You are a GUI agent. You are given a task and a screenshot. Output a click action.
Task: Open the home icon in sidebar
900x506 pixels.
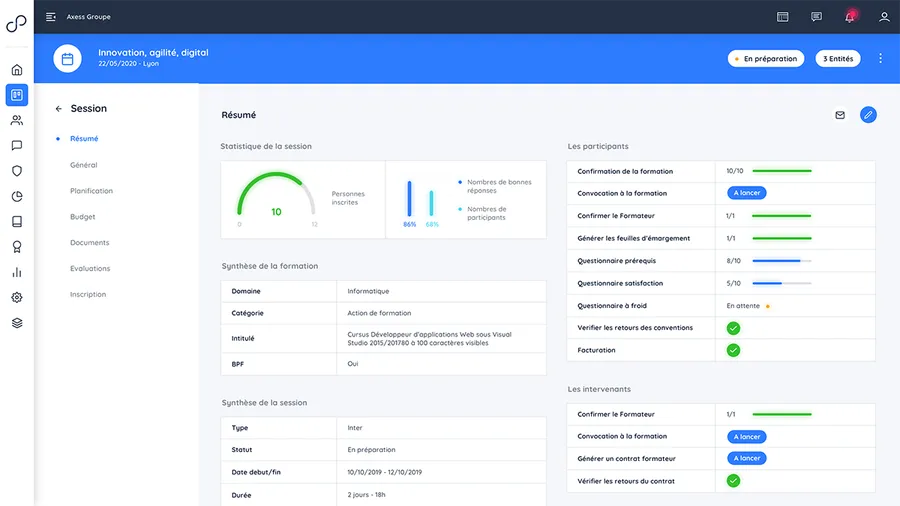[x=17, y=70]
